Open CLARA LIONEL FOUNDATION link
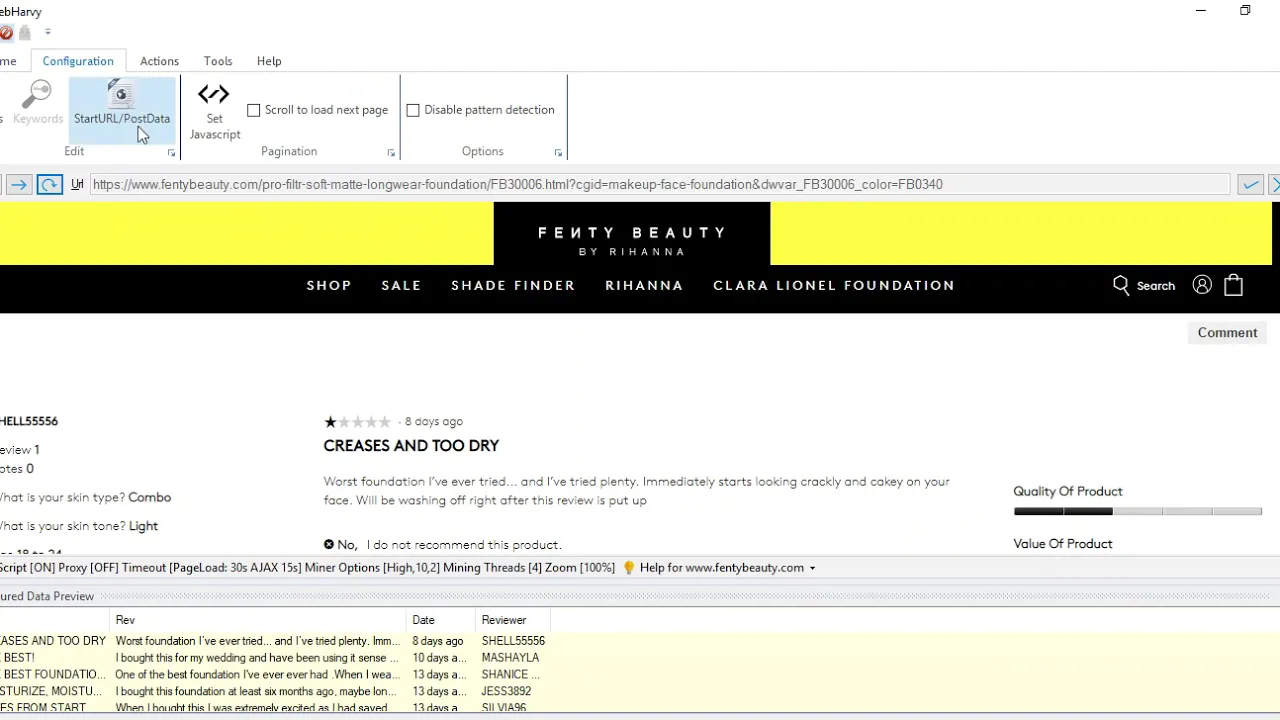 (834, 285)
